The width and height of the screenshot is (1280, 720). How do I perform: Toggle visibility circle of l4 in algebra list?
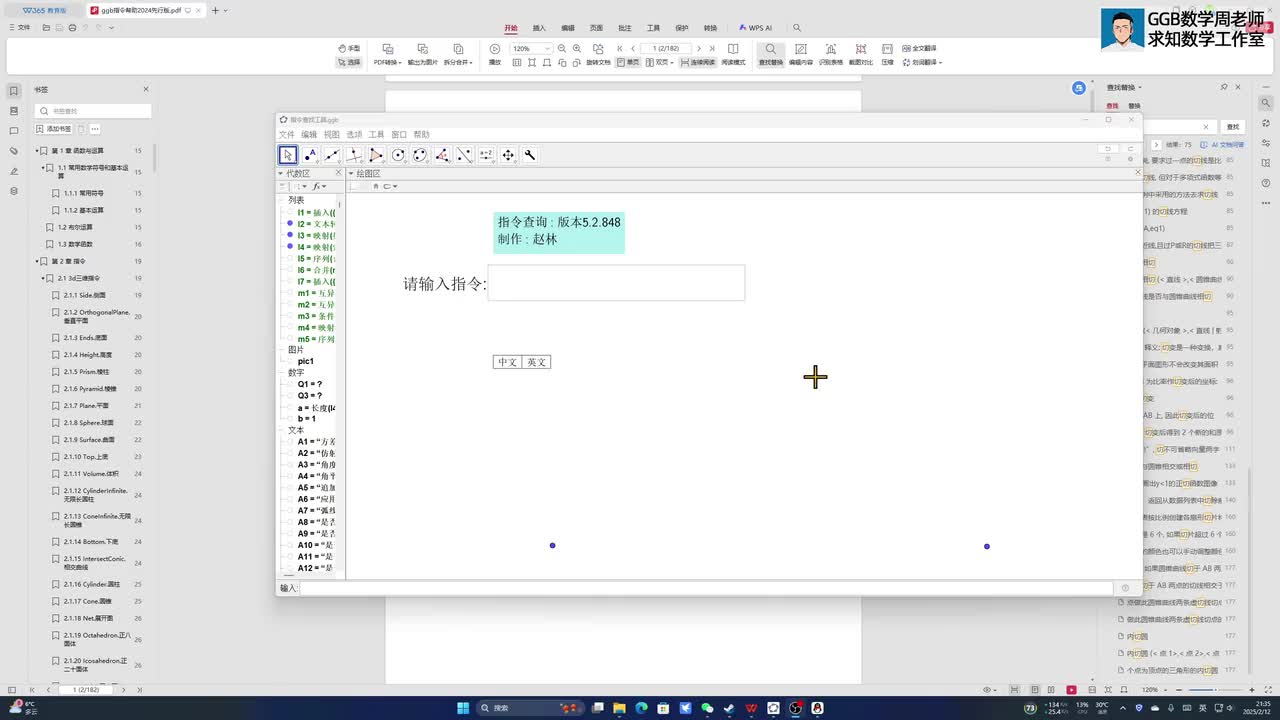coord(290,247)
